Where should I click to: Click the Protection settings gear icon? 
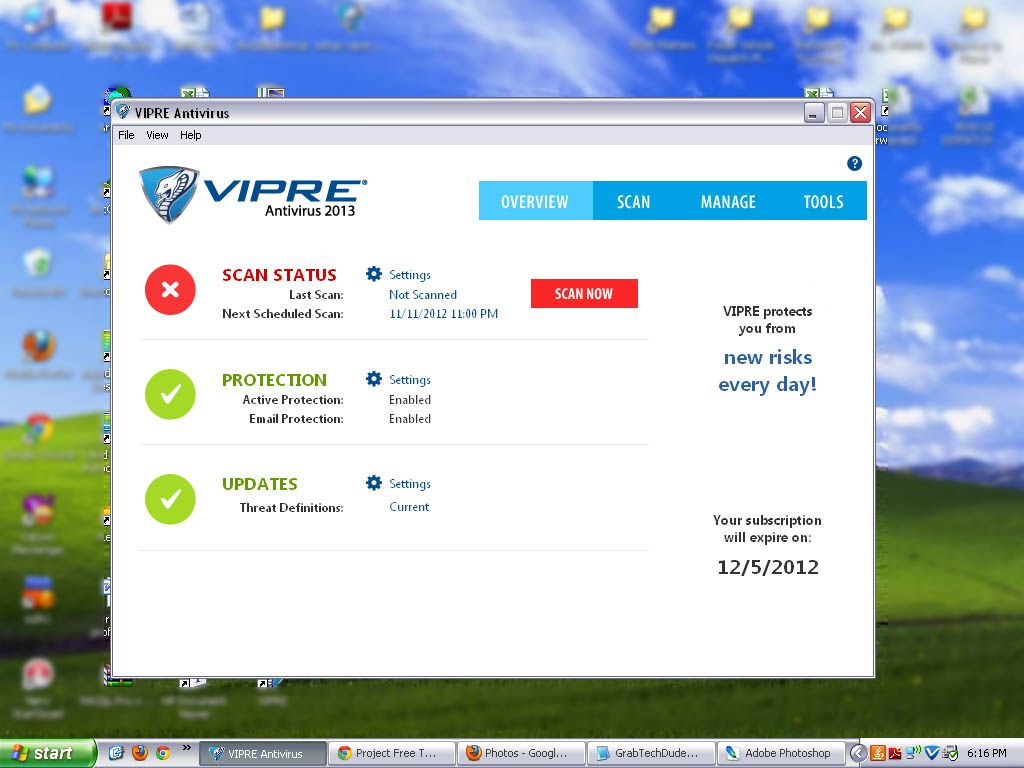point(374,379)
